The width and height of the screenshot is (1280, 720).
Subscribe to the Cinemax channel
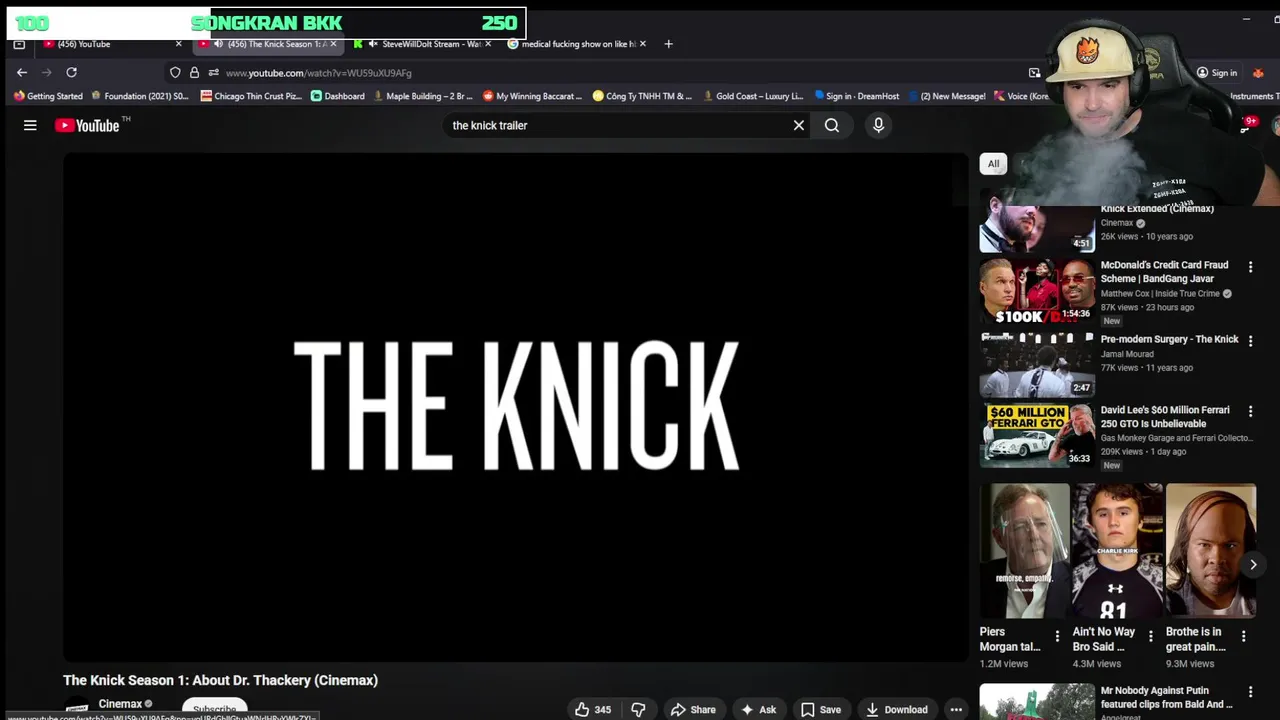point(215,709)
